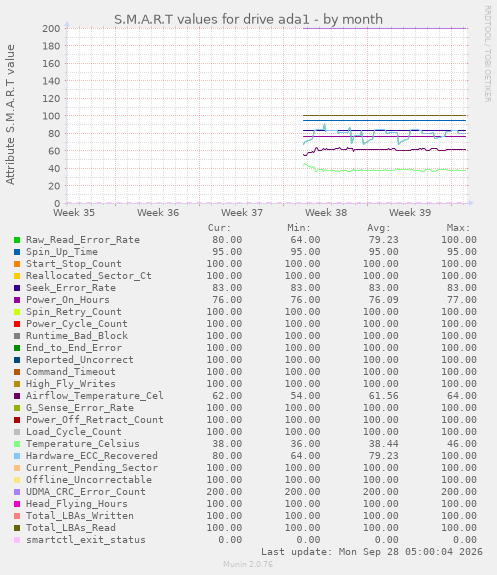Image resolution: width=497 pixels, height=575 pixels.
Task: Click the Munin 2.0.76 version text
Action: 248,564
